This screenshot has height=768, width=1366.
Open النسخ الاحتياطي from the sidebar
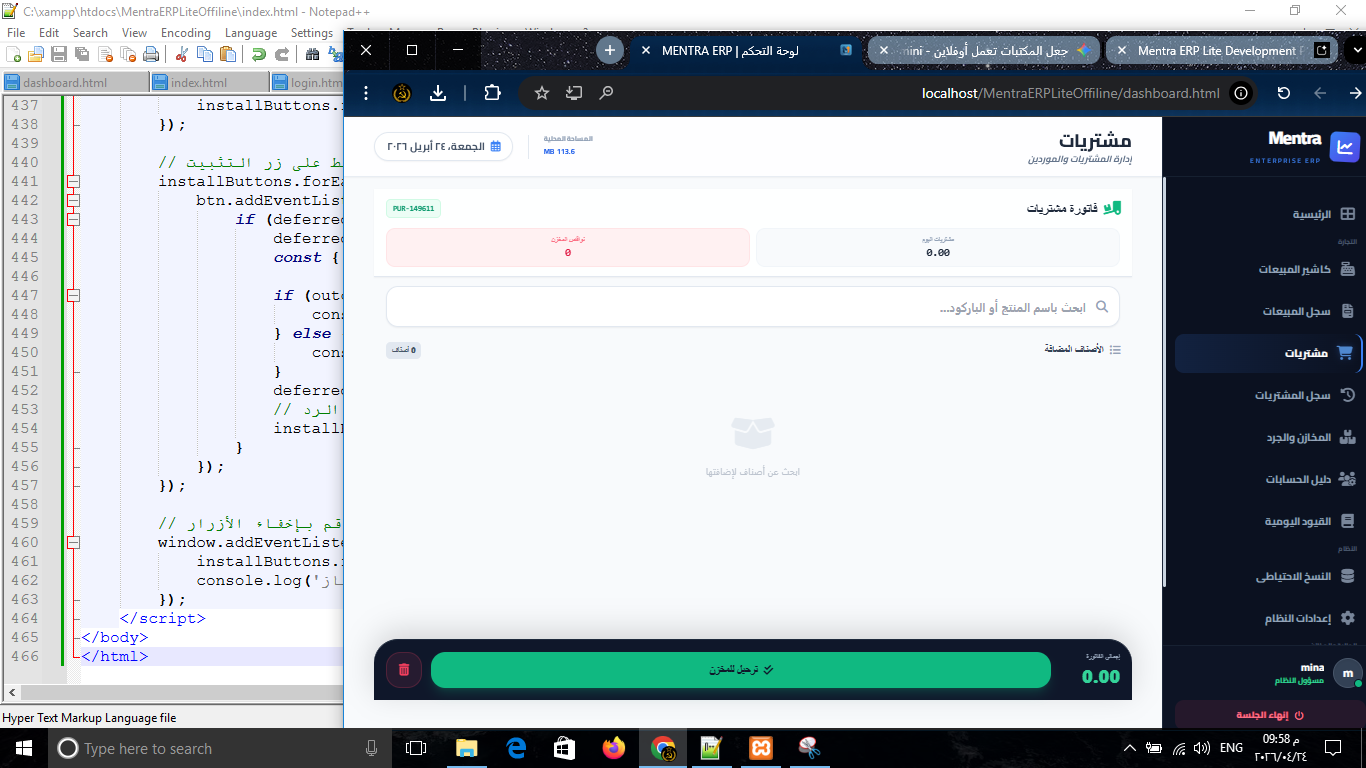click(x=1268, y=576)
